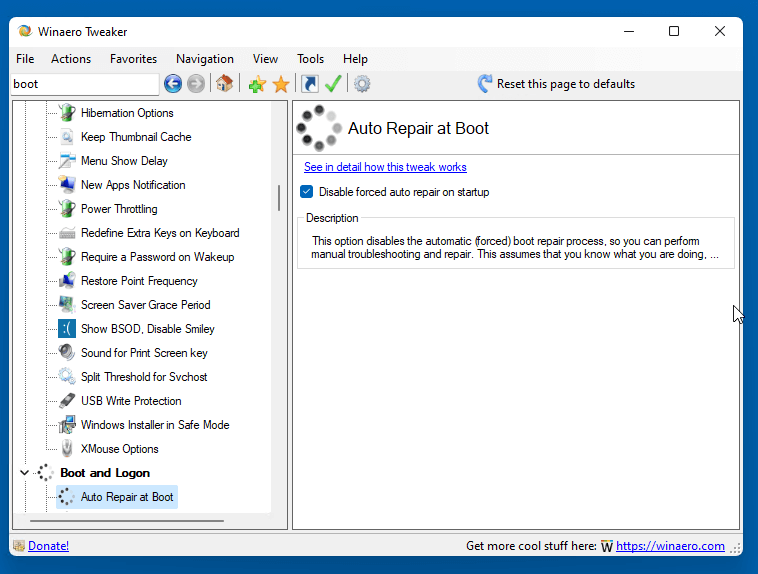Click the gears icon for Svchost threshold

point(67,377)
